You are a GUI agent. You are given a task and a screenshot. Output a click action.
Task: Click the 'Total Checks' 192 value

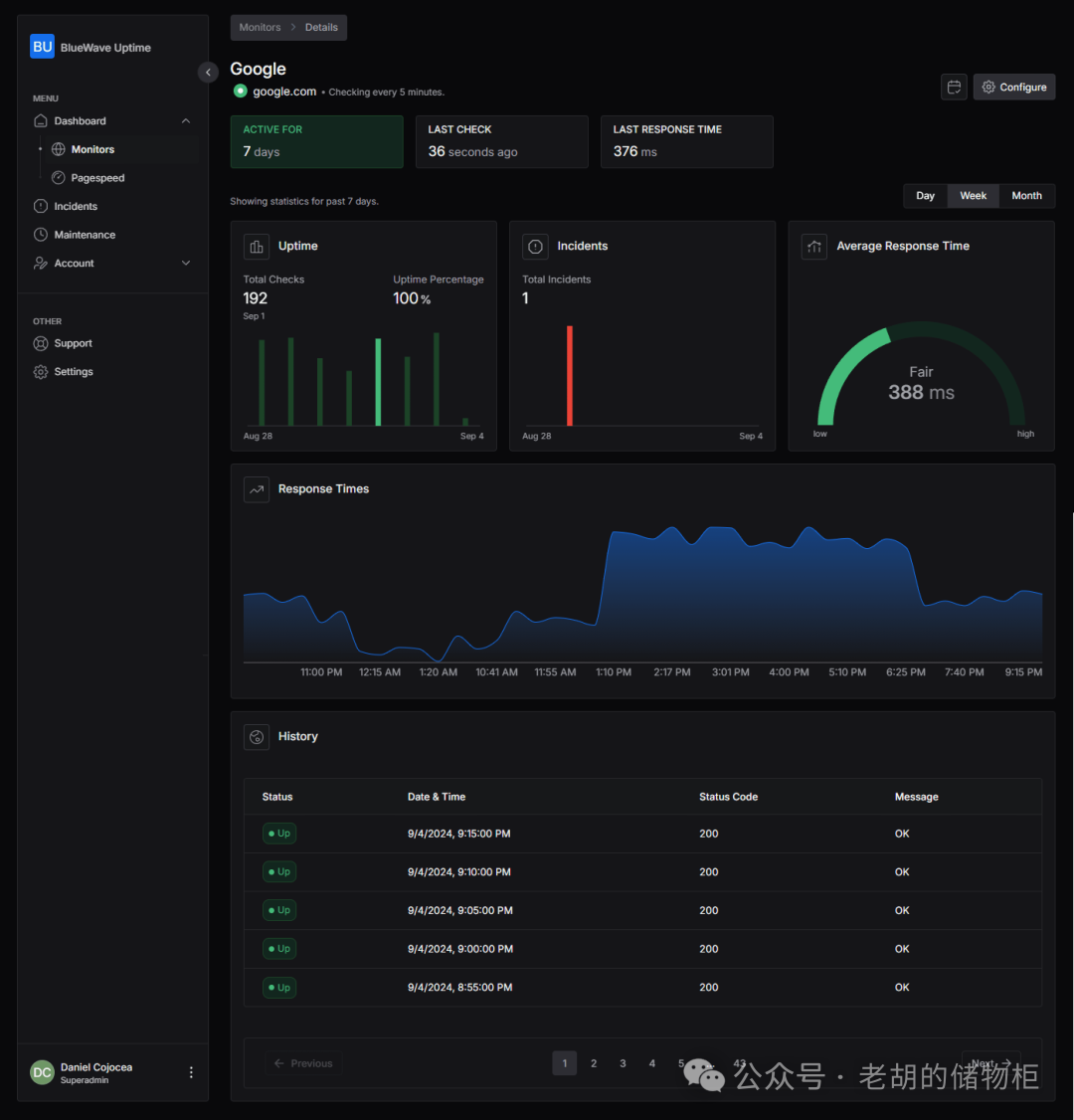coord(255,298)
